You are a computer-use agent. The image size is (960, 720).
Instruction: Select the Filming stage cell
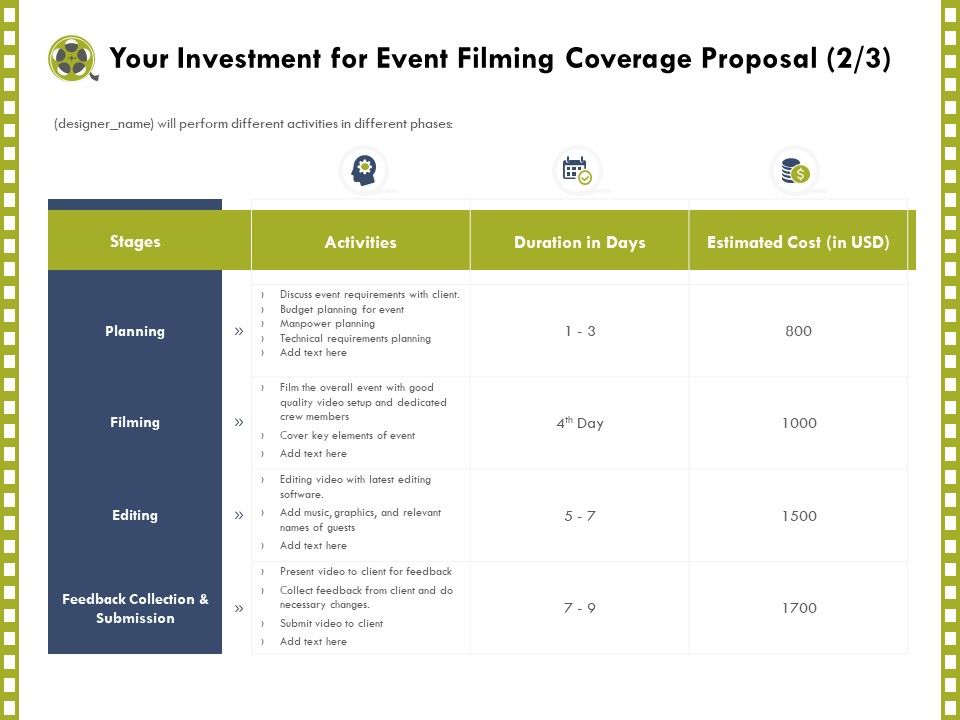tap(135, 422)
